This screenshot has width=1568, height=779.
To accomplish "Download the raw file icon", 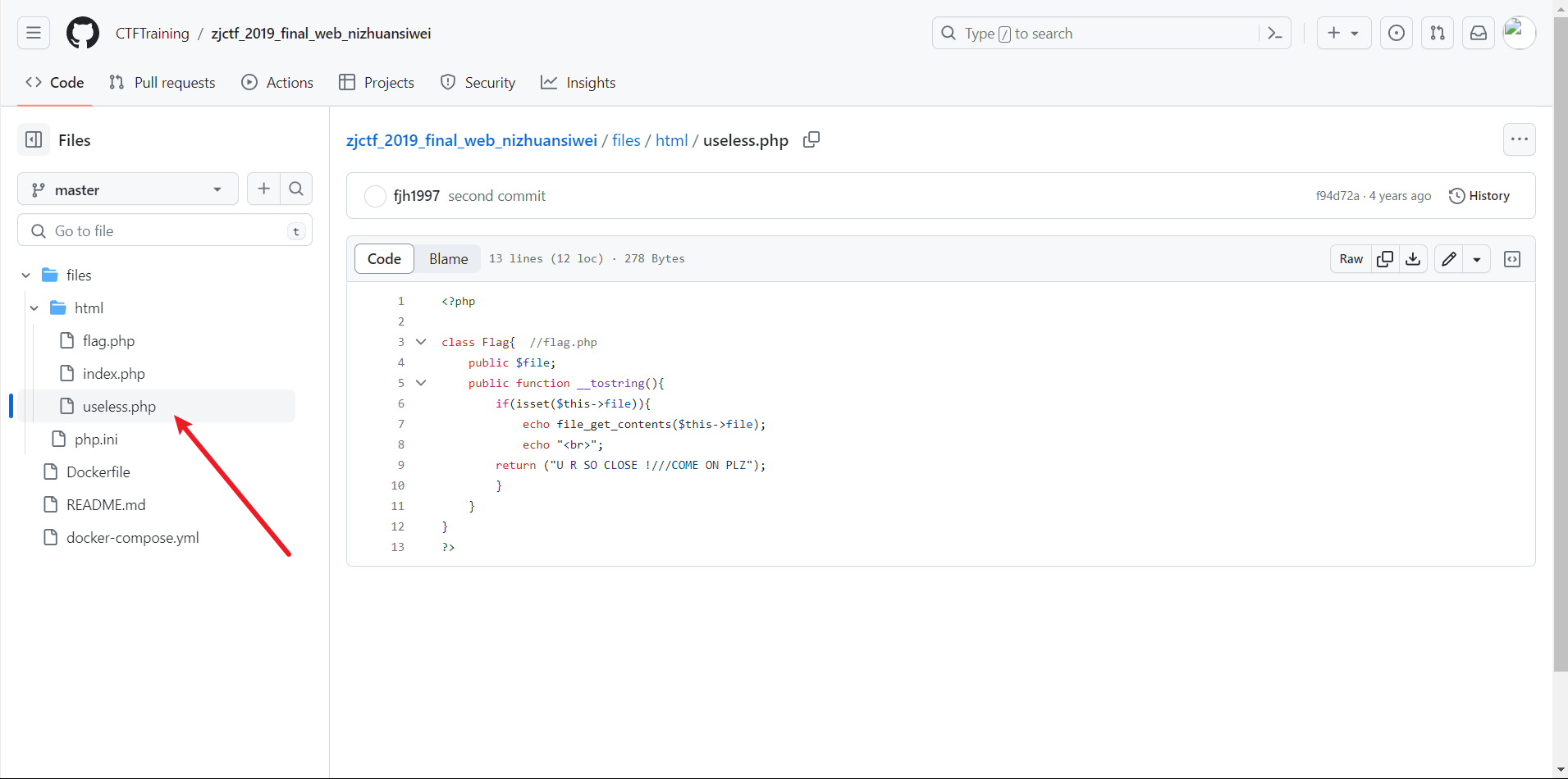I will click(1413, 259).
